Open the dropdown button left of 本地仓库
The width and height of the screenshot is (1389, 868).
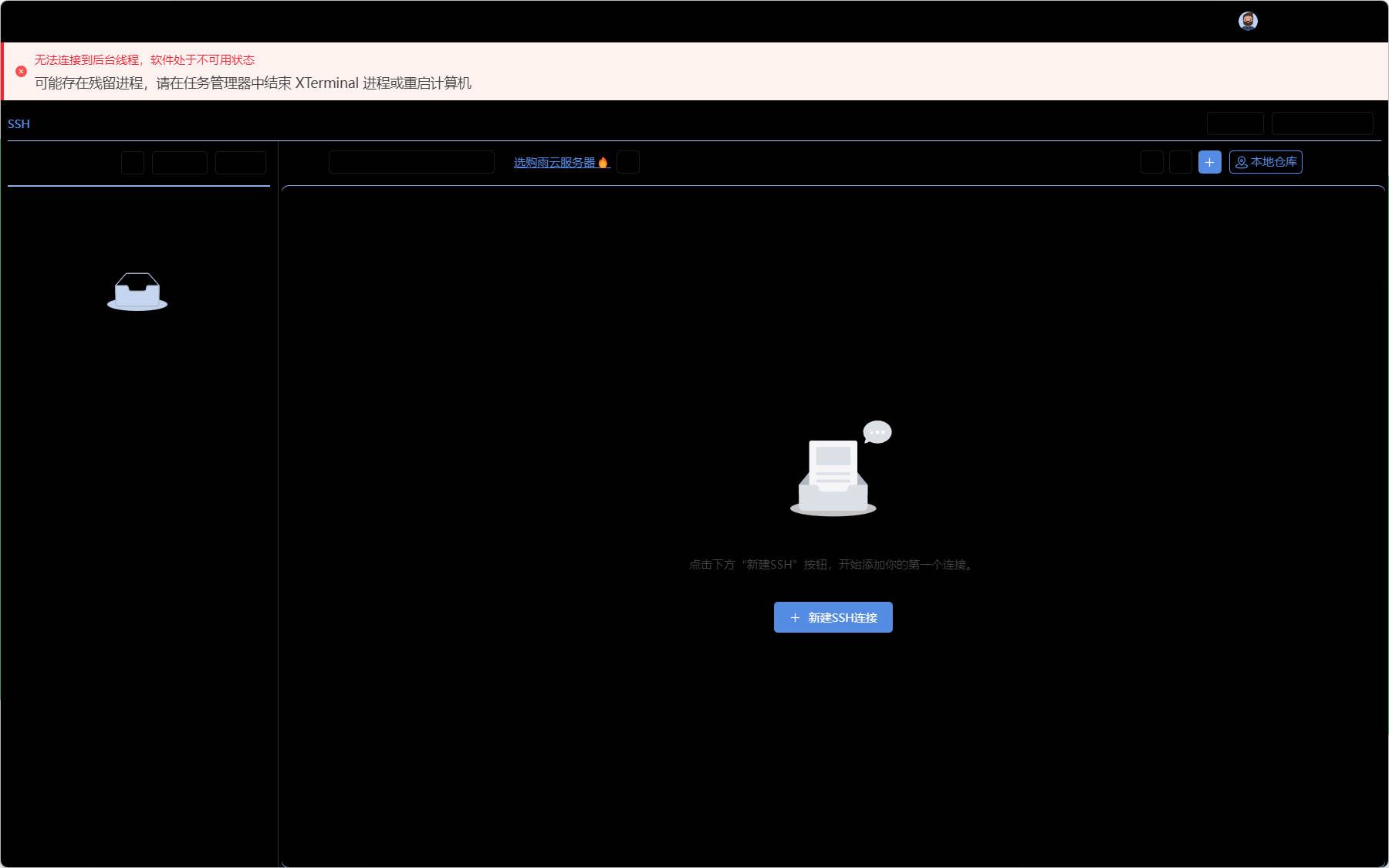(1152, 162)
